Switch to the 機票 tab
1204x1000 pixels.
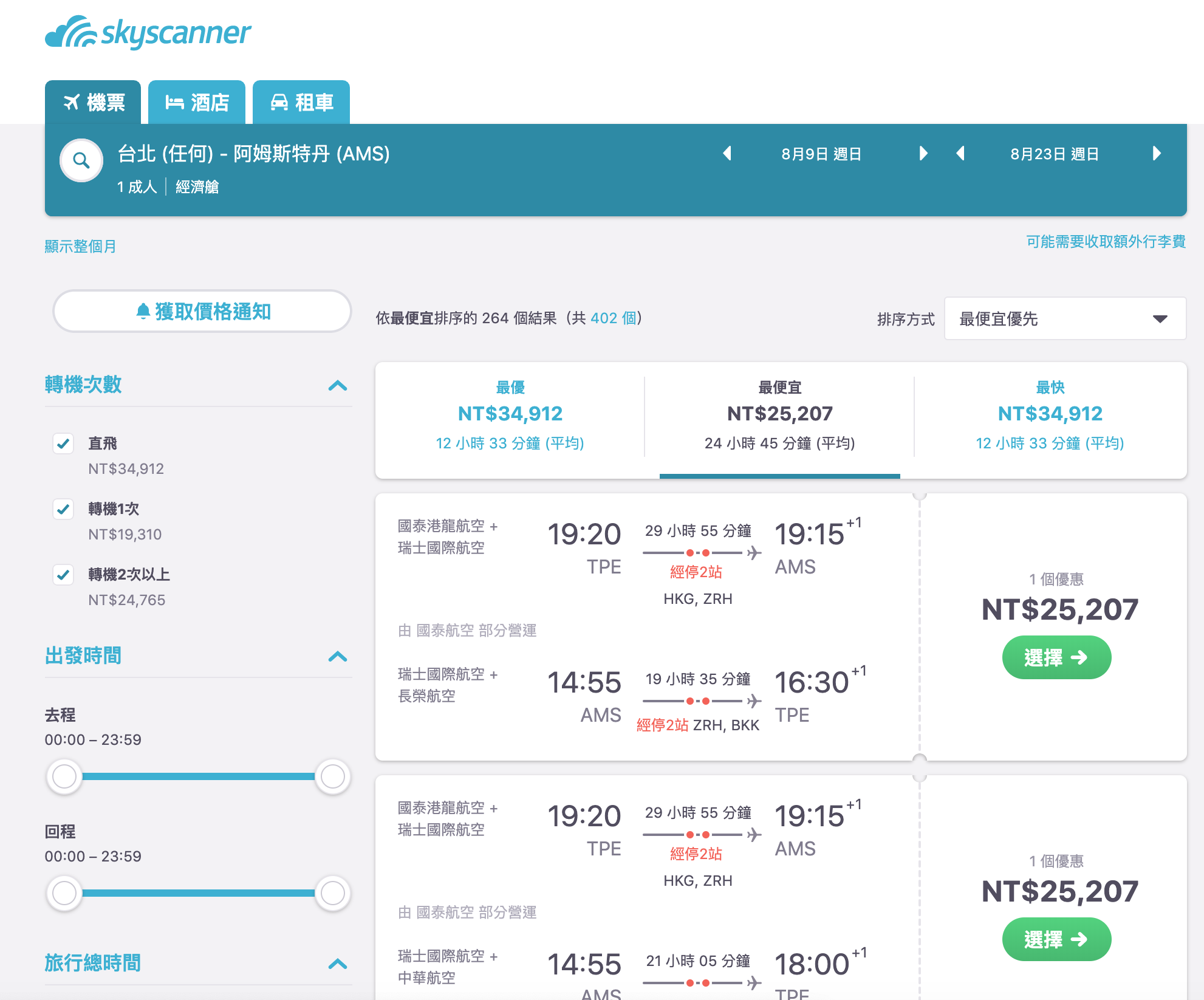[93, 102]
